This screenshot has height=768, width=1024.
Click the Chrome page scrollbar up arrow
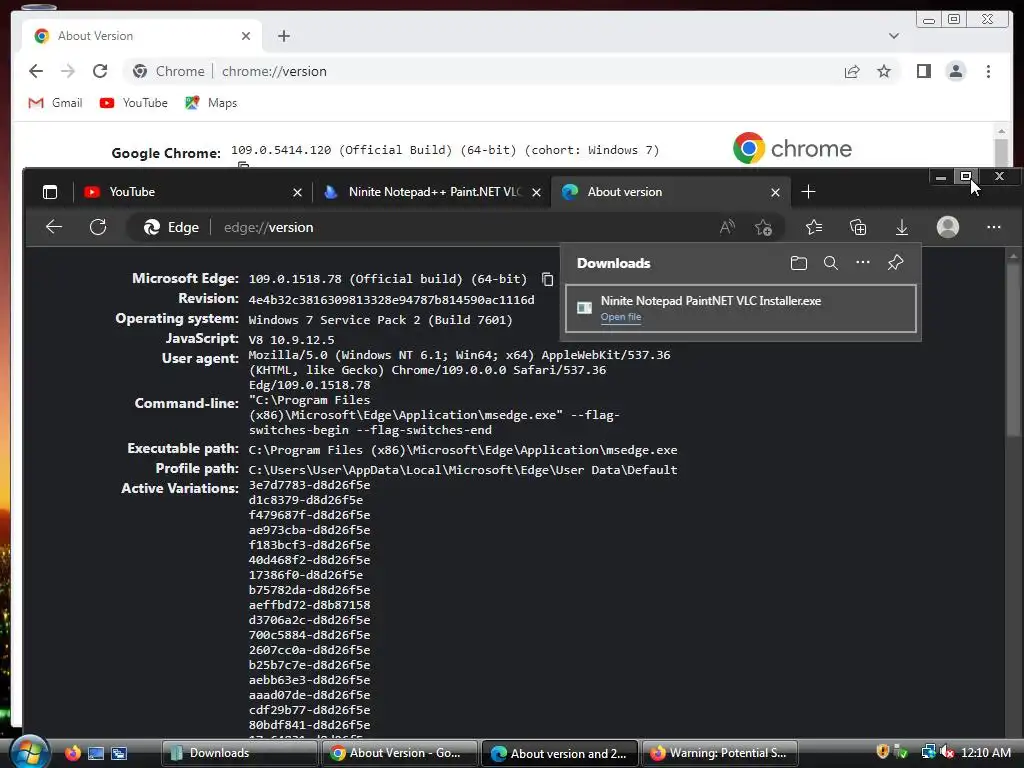pos(1001,131)
